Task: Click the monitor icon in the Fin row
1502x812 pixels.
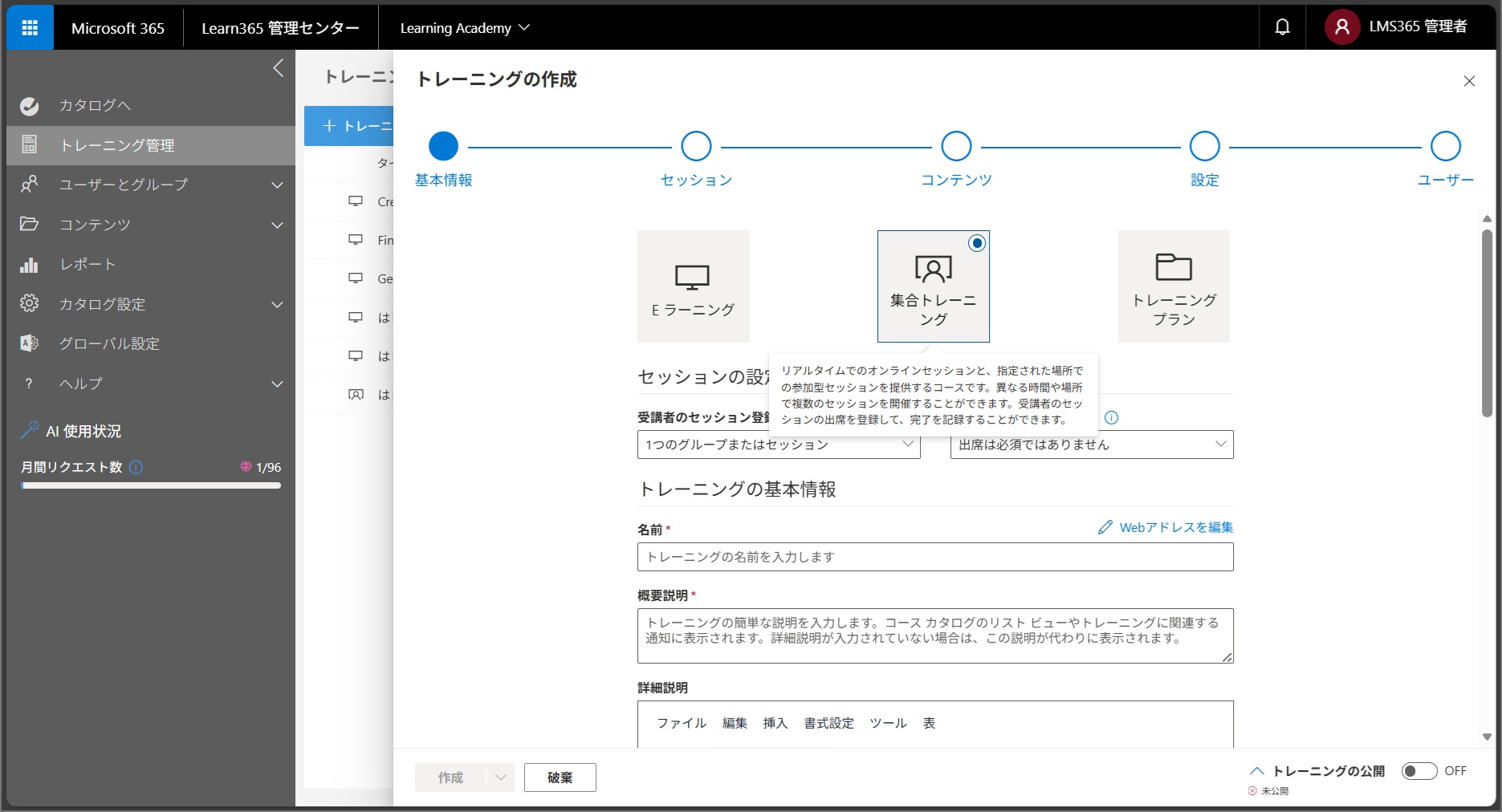Action: point(356,240)
